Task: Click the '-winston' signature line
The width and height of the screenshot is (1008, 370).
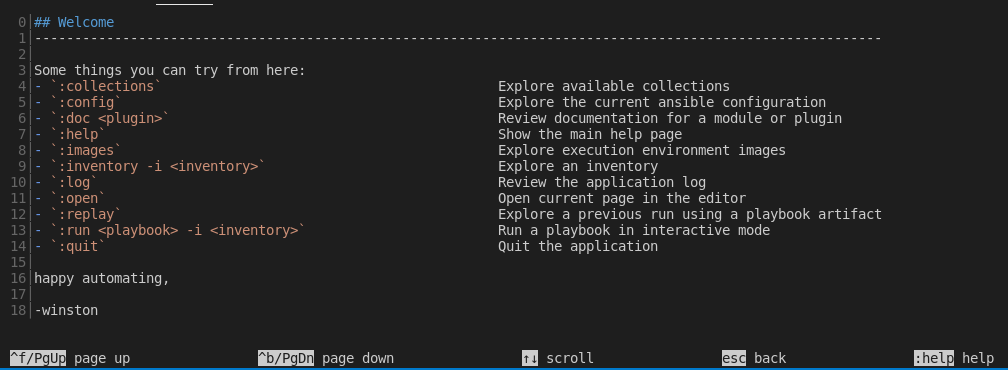Action: (x=66, y=311)
